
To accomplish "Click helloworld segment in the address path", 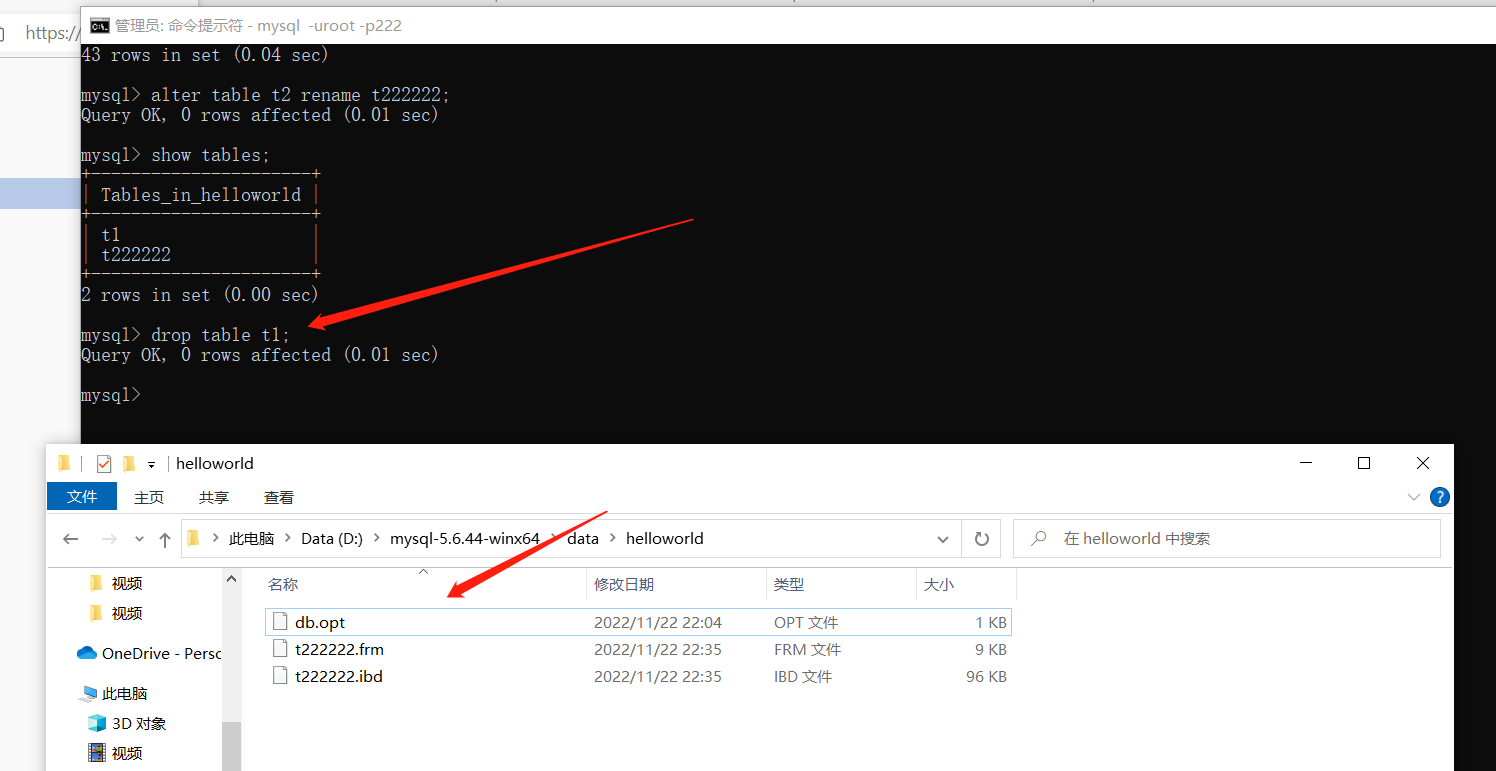I will point(665,538).
